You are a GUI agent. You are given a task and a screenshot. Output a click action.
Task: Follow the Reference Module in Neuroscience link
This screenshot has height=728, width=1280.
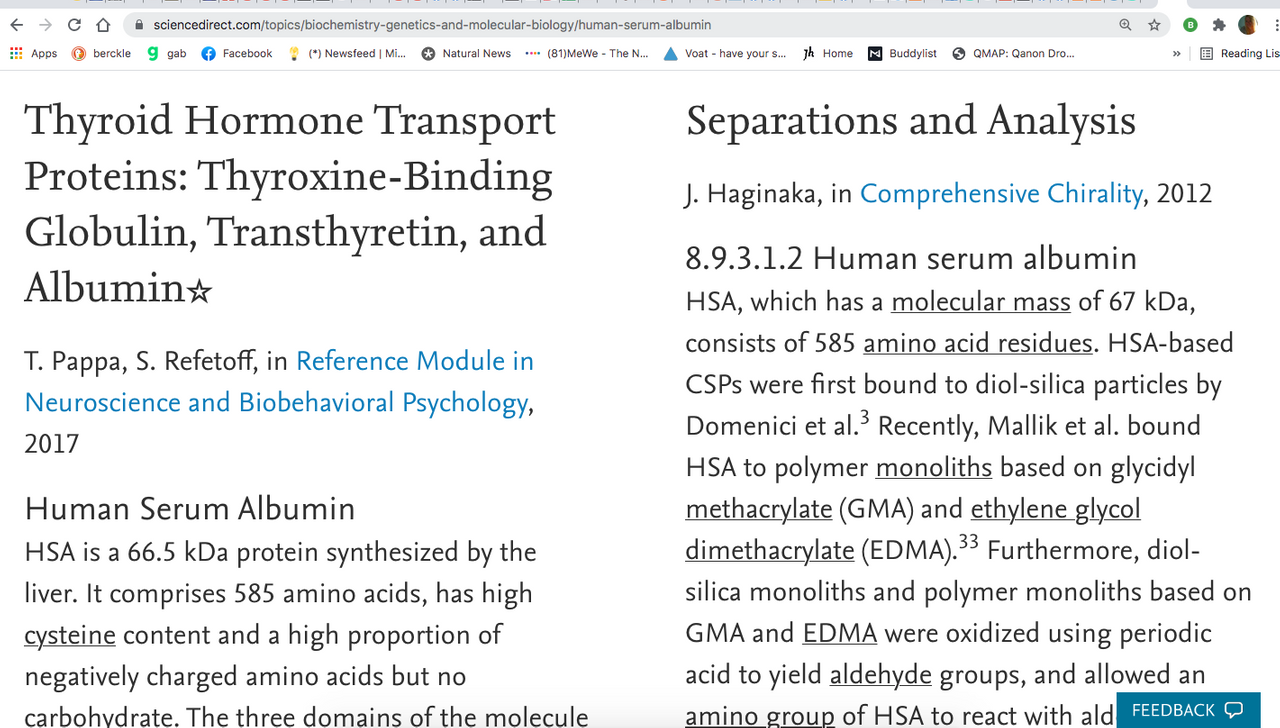[279, 381]
